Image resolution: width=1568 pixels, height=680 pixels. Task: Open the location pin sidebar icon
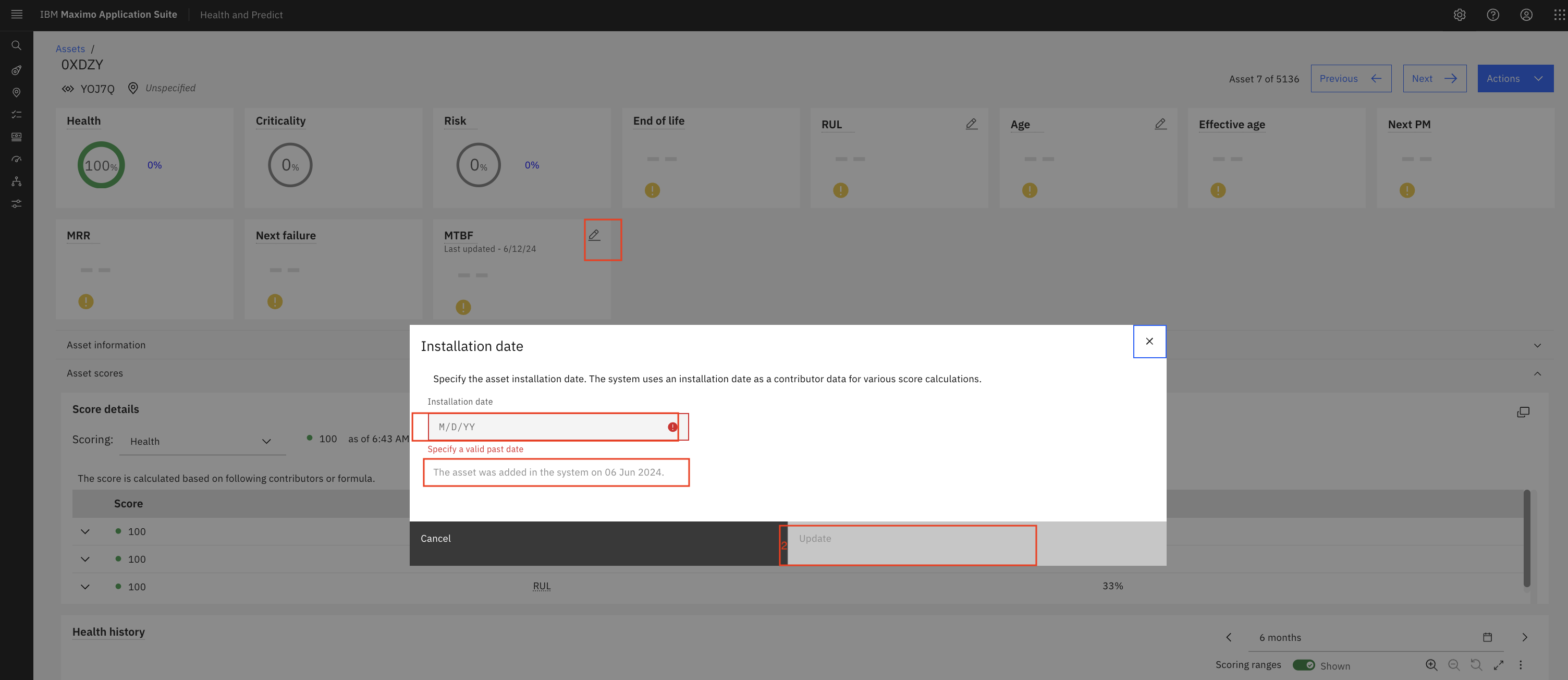tap(17, 92)
